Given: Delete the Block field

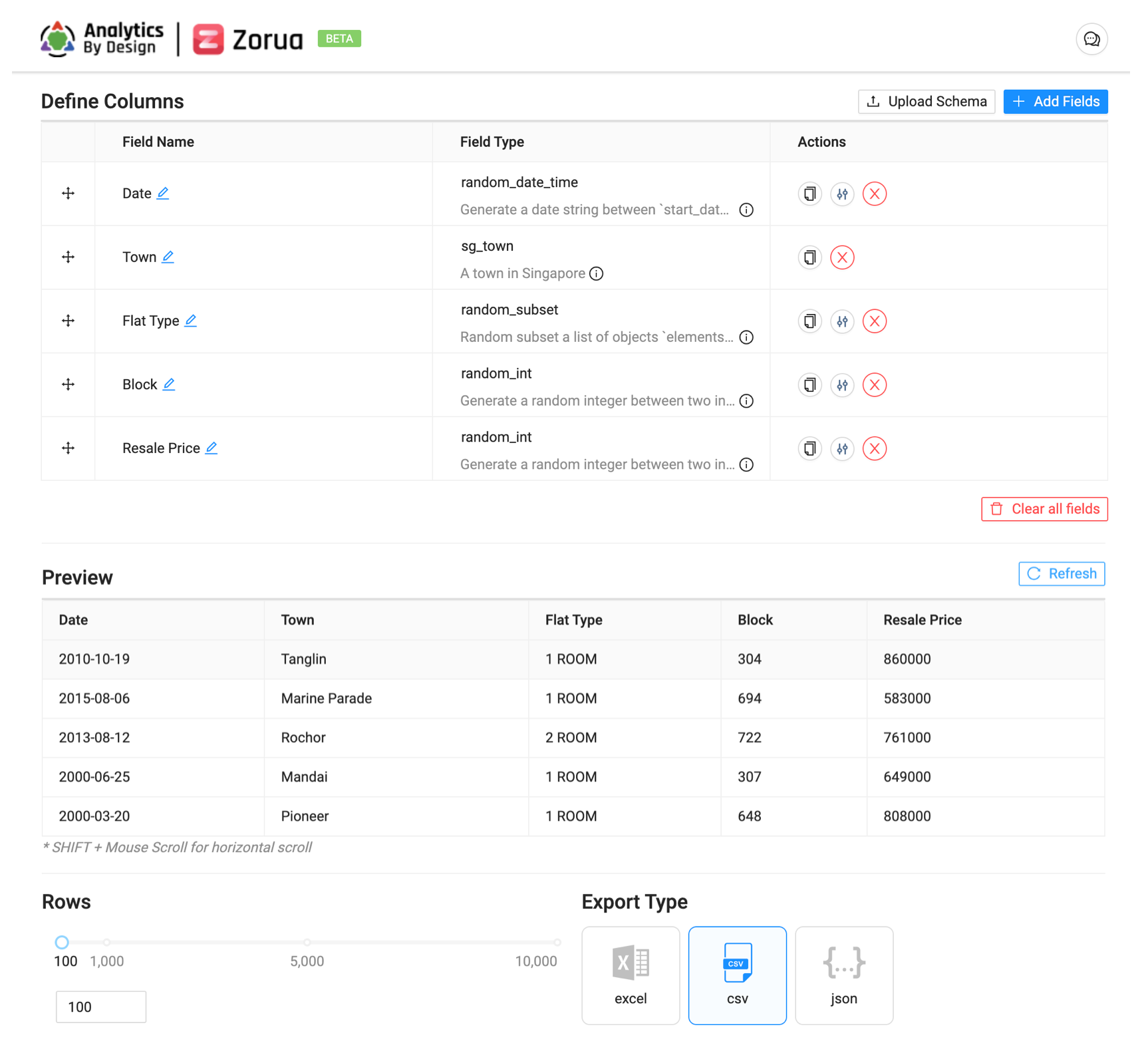Looking at the screenshot, I should [x=875, y=384].
